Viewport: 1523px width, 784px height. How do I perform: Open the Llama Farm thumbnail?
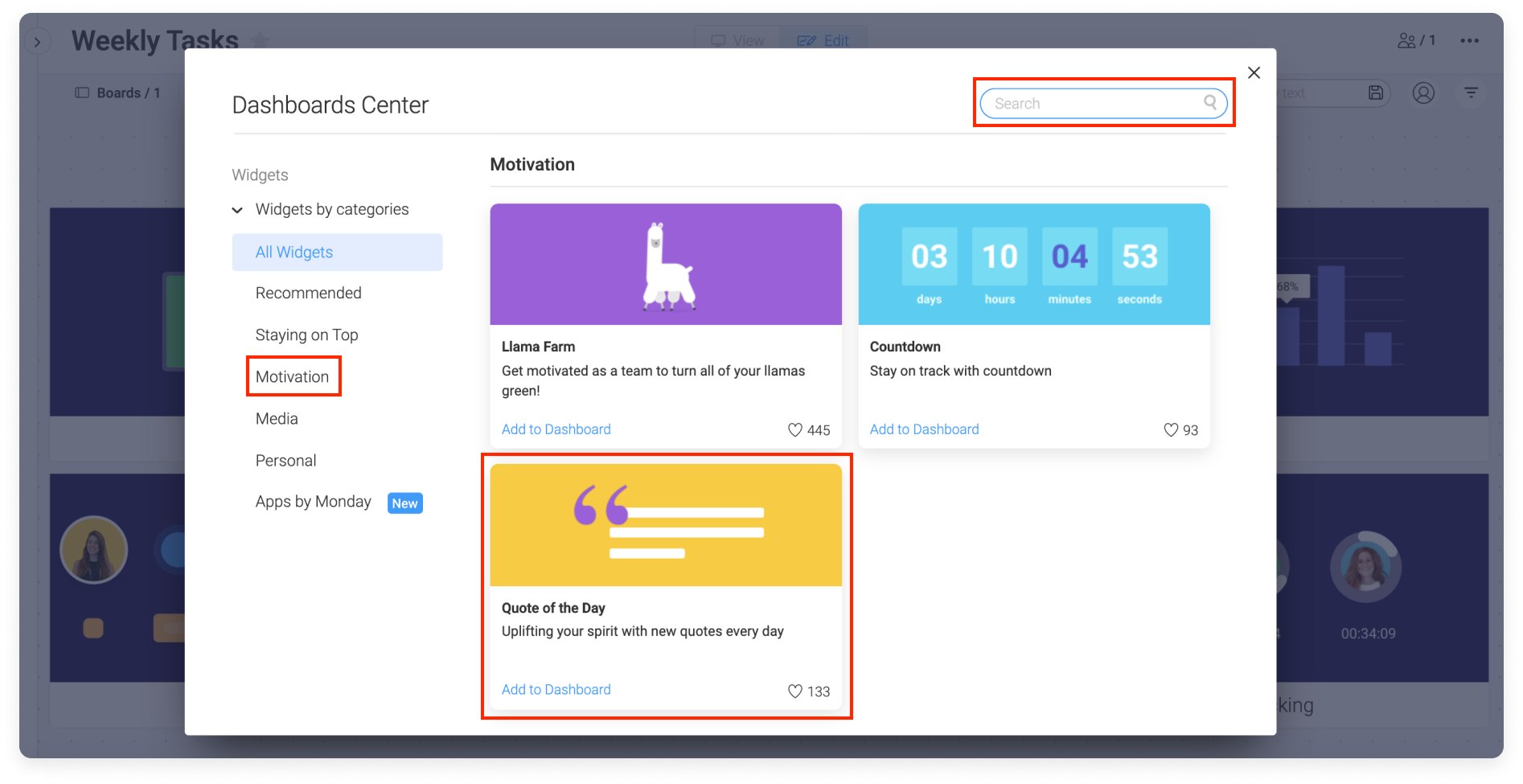pyautogui.click(x=666, y=265)
